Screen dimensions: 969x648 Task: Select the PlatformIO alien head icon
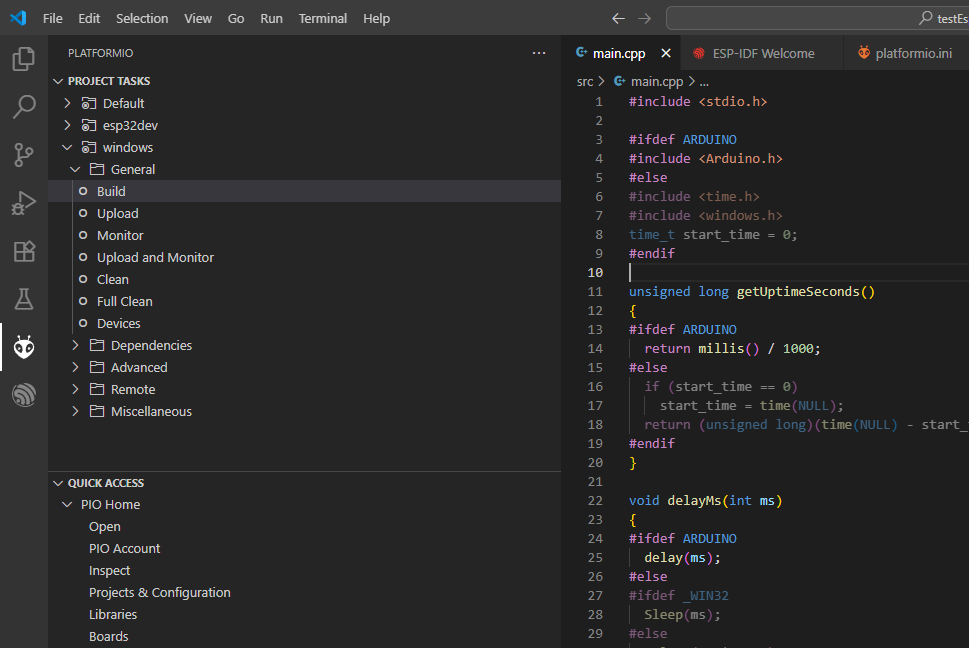[23, 347]
